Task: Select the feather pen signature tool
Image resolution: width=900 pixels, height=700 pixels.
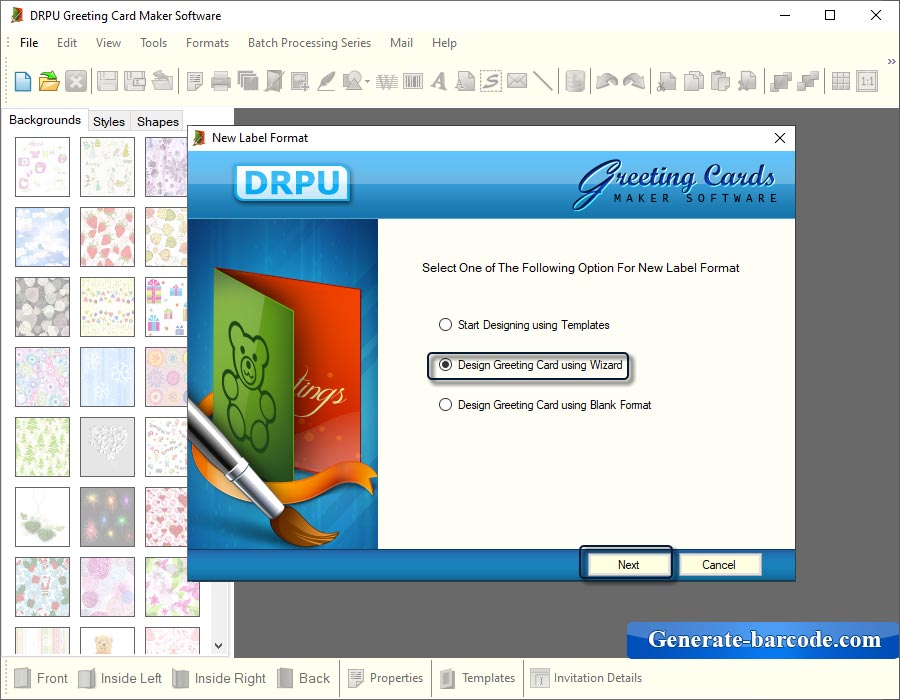Action: pyautogui.click(x=326, y=81)
